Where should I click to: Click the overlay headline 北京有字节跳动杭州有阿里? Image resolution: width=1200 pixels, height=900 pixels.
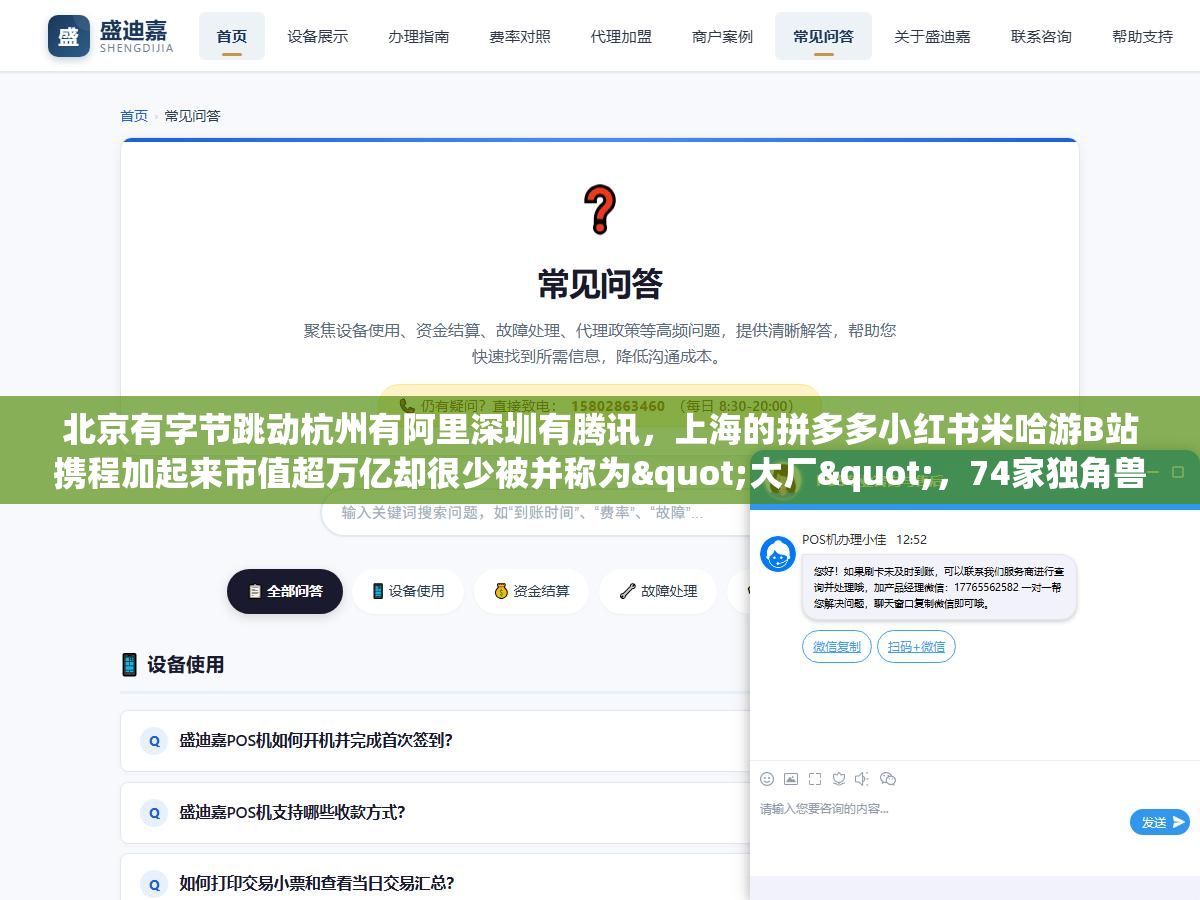pyautogui.click(x=600, y=450)
